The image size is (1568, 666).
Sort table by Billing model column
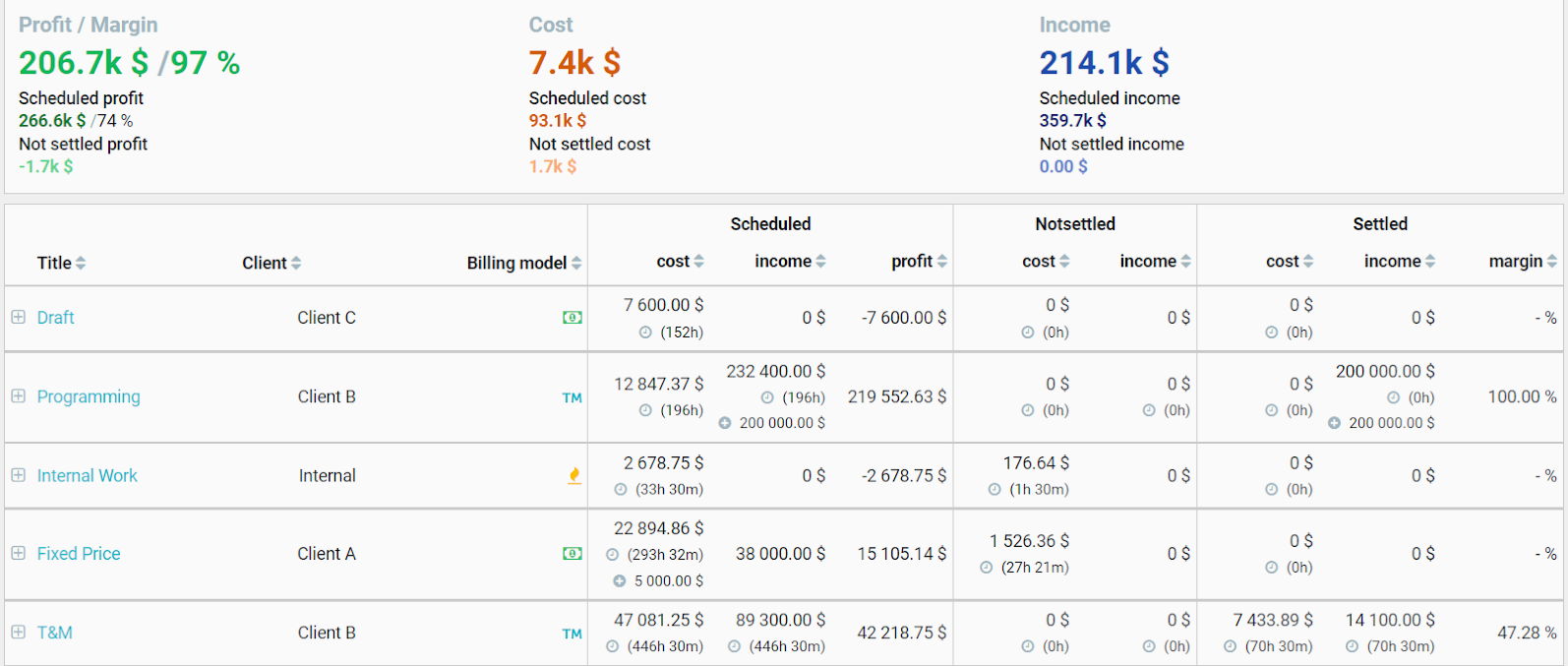tap(524, 263)
